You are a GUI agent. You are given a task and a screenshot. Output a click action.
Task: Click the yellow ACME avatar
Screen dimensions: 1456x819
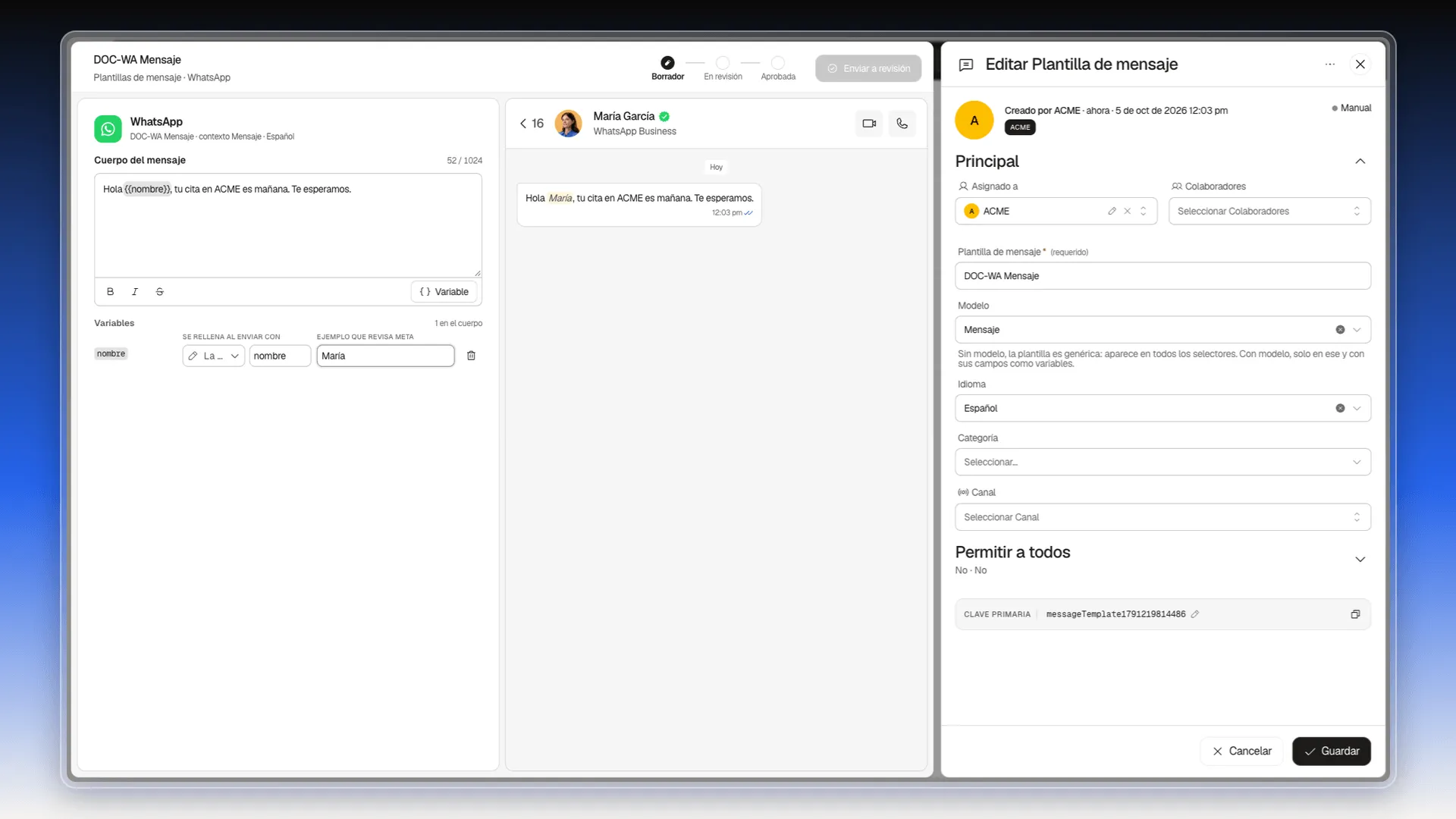pos(974,120)
